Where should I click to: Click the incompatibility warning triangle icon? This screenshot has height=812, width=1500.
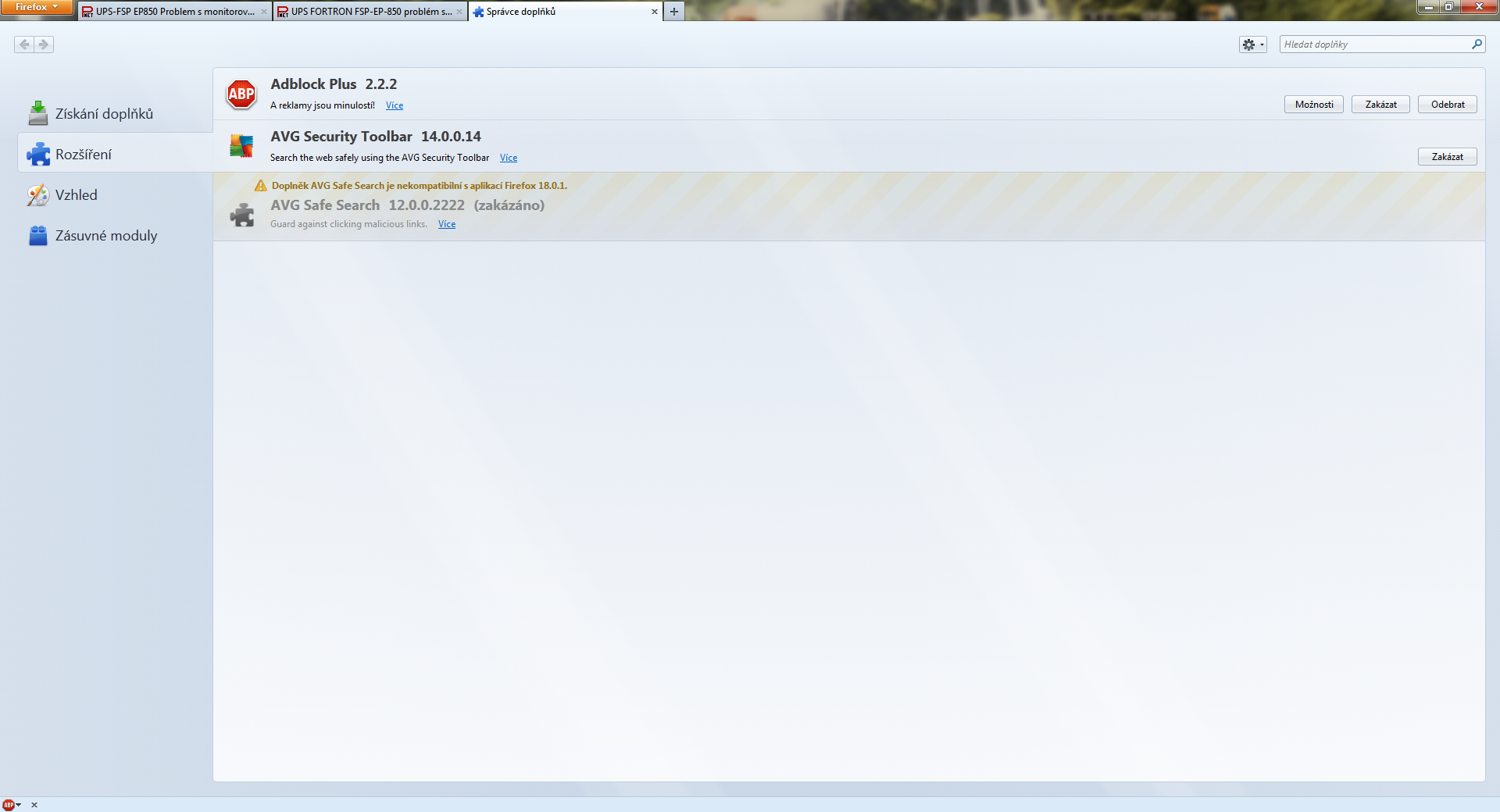pyautogui.click(x=261, y=186)
